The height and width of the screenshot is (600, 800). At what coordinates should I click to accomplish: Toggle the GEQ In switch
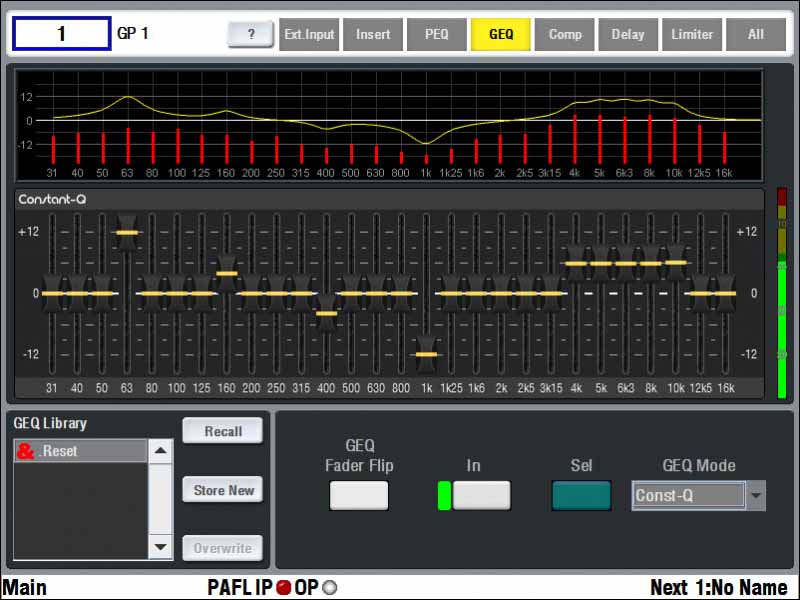coord(481,495)
